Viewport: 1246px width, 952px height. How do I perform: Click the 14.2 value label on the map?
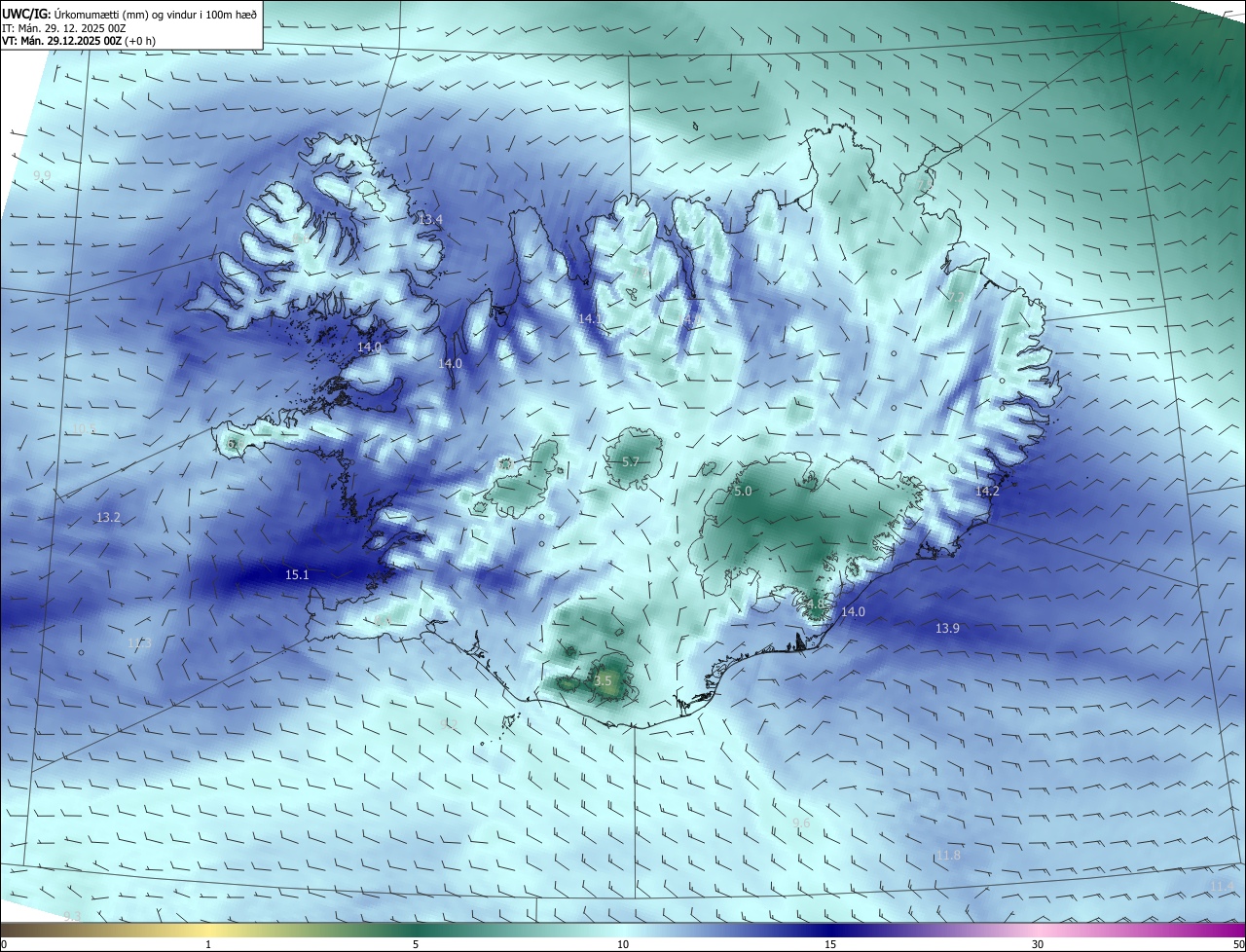coord(987,492)
